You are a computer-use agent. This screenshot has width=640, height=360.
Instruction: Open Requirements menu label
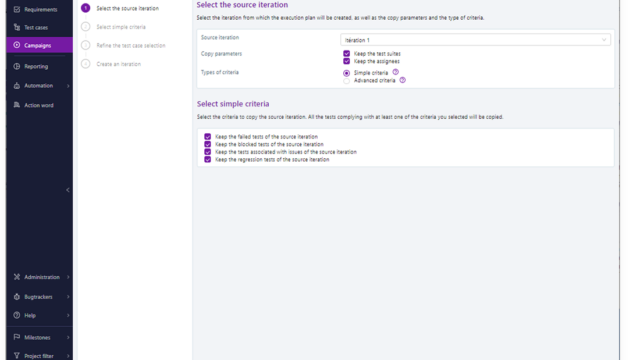click(41, 9)
